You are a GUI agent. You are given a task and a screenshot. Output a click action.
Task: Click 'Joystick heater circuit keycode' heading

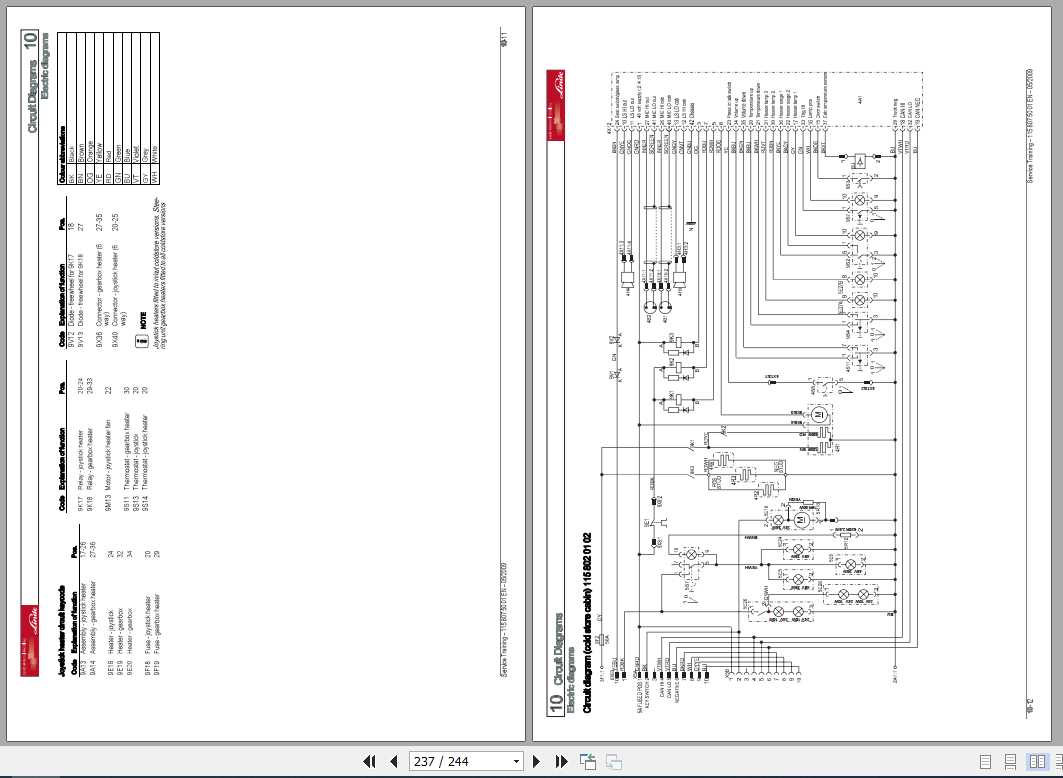[x=62, y=631]
